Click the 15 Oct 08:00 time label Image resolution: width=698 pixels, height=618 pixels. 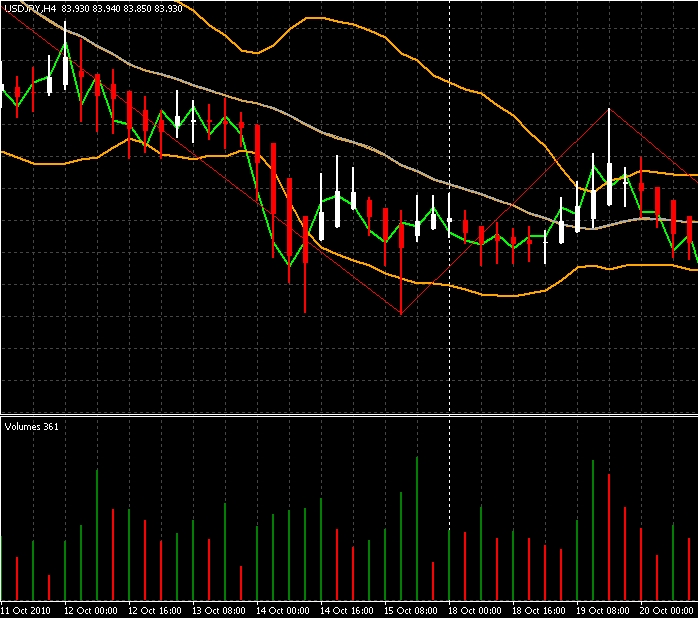tap(411, 610)
